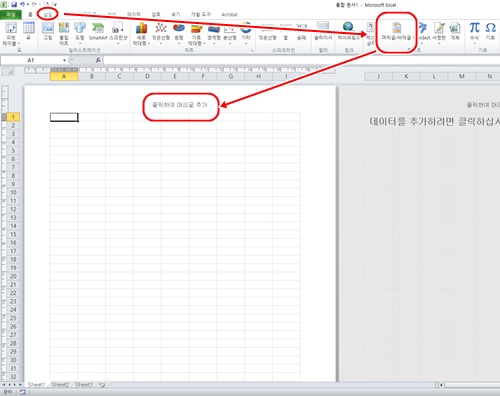This screenshot has width=500, height=396.
Task: Expand the Name Box dropdown arrow
Action: (x=64, y=60)
